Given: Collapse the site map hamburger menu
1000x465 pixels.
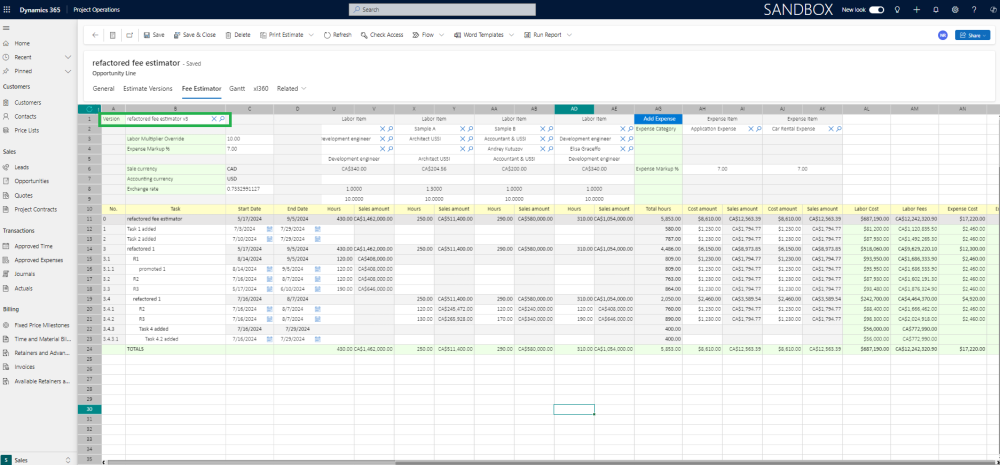Looking at the screenshot, I should pyautogui.click(x=8, y=29).
